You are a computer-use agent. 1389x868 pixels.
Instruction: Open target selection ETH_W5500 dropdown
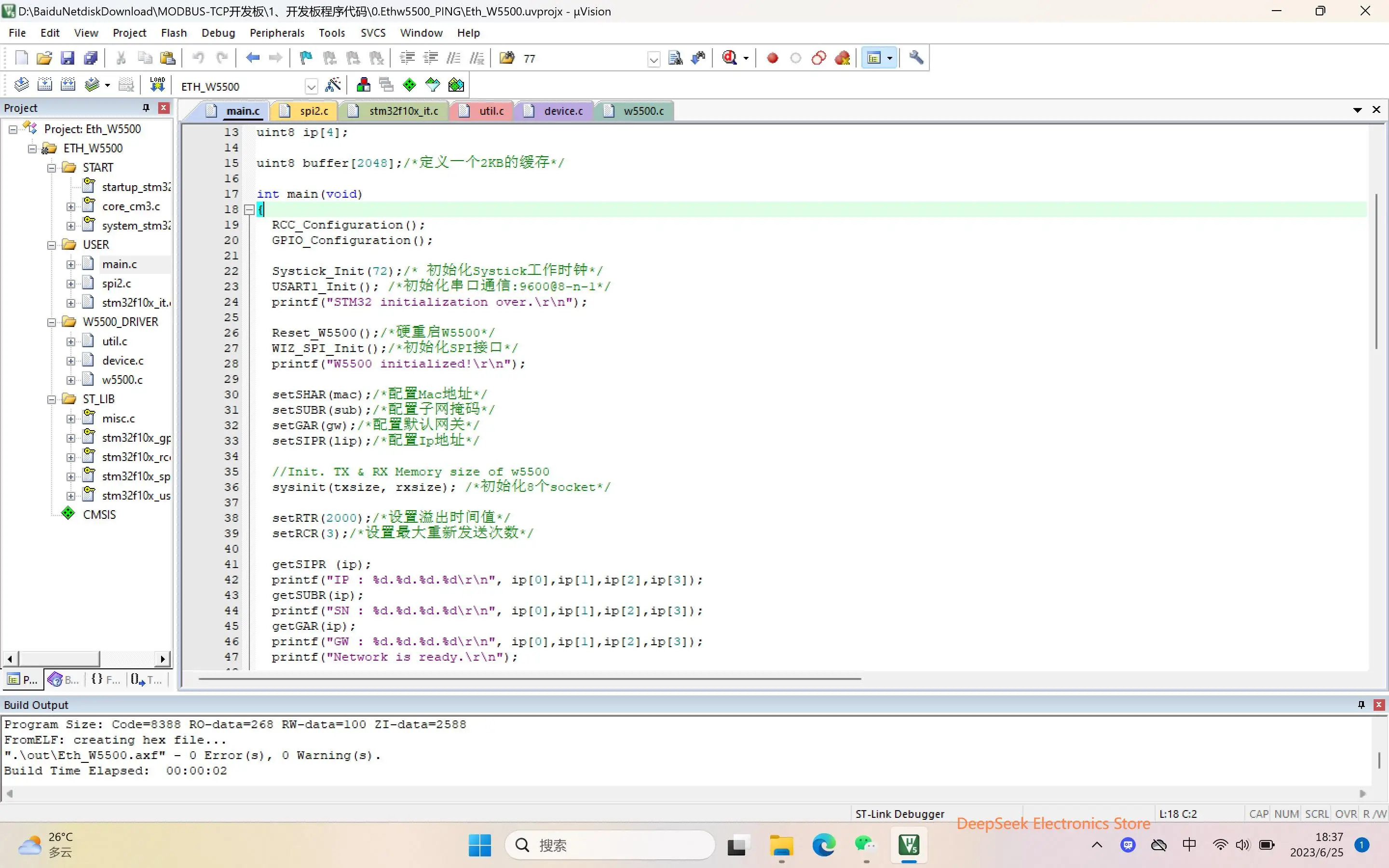[x=311, y=87]
